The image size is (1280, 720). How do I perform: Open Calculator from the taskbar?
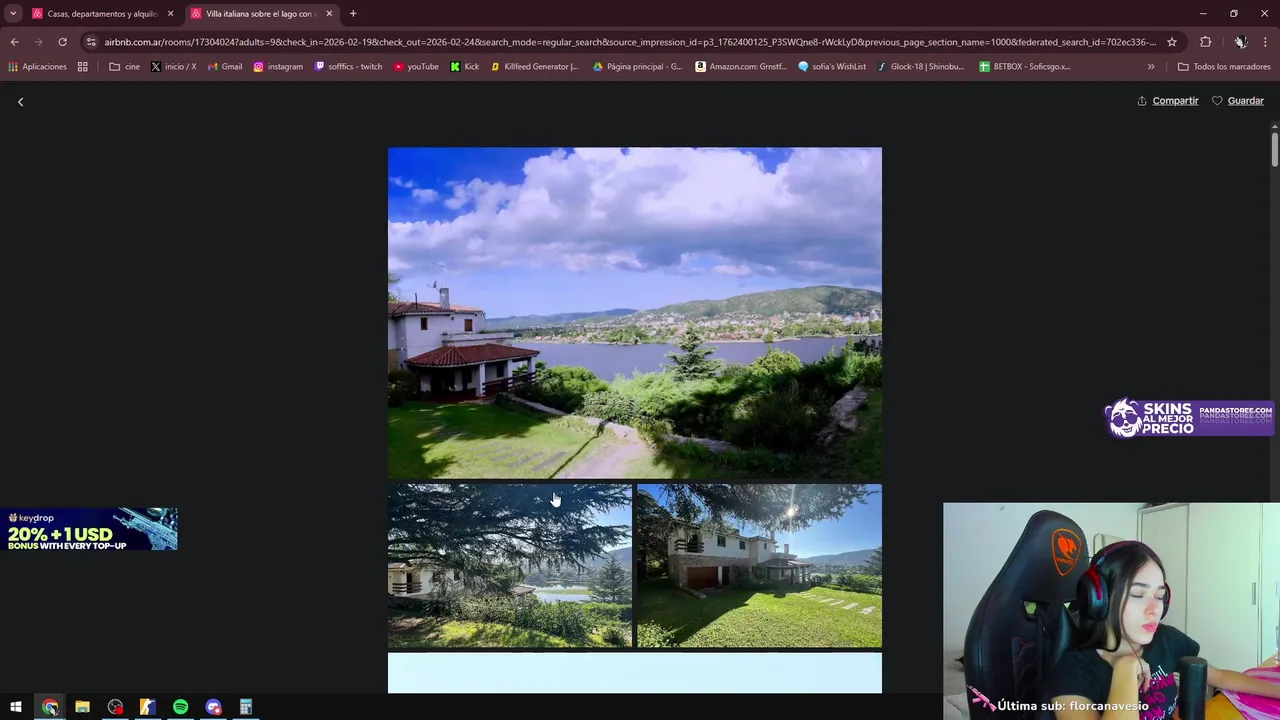pyautogui.click(x=245, y=707)
